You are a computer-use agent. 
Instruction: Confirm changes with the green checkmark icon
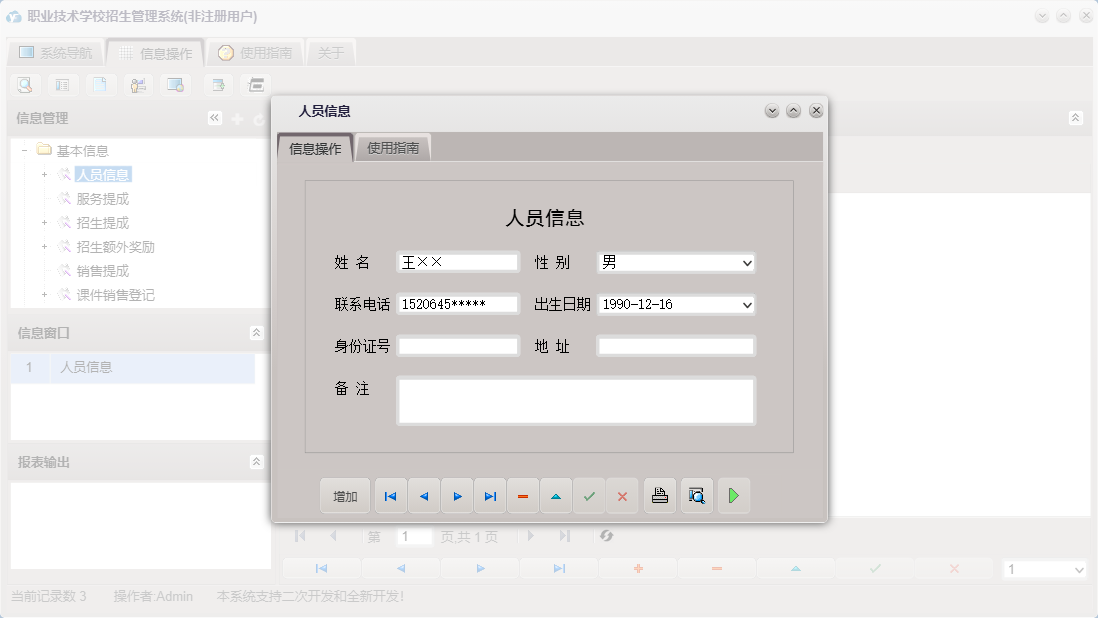point(589,495)
